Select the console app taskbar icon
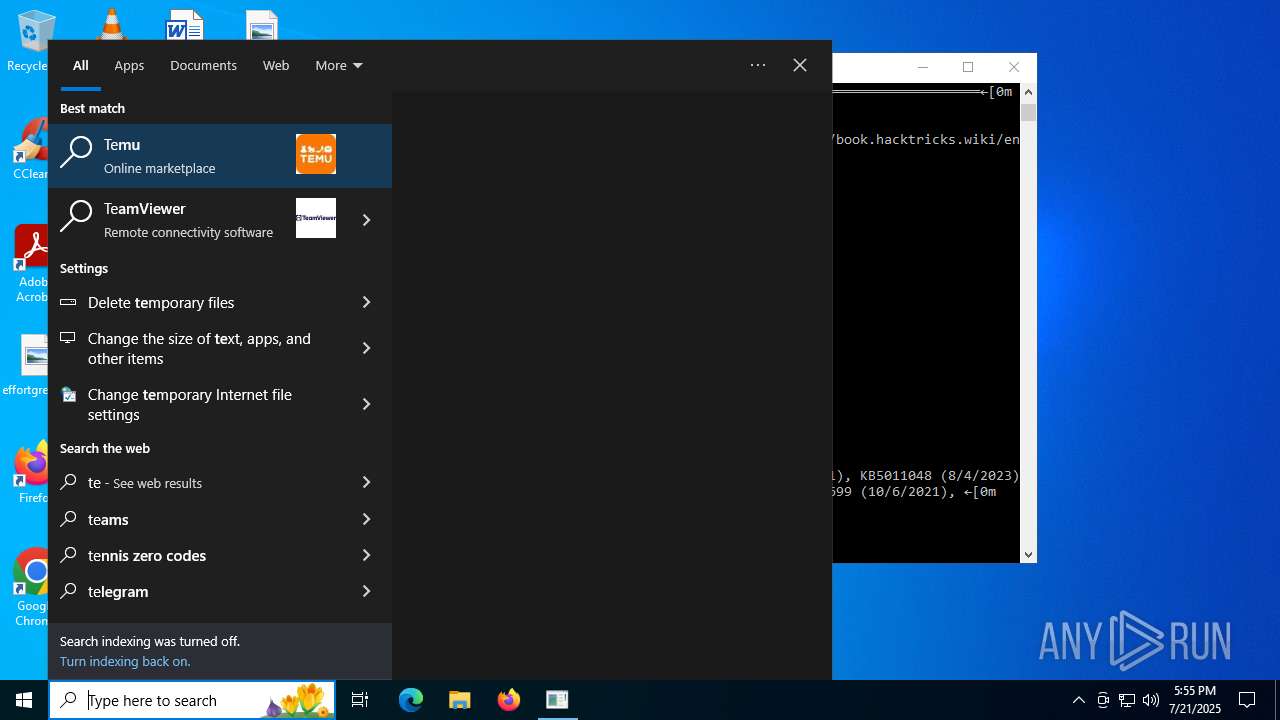1280x720 pixels. (557, 700)
